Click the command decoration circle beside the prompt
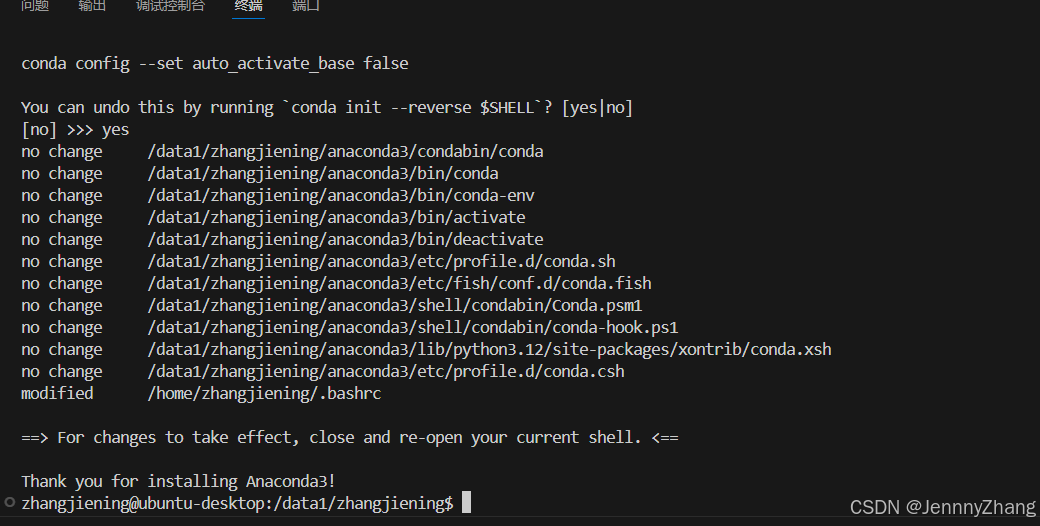The height and width of the screenshot is (526, 1040). (x=9, y=502)
